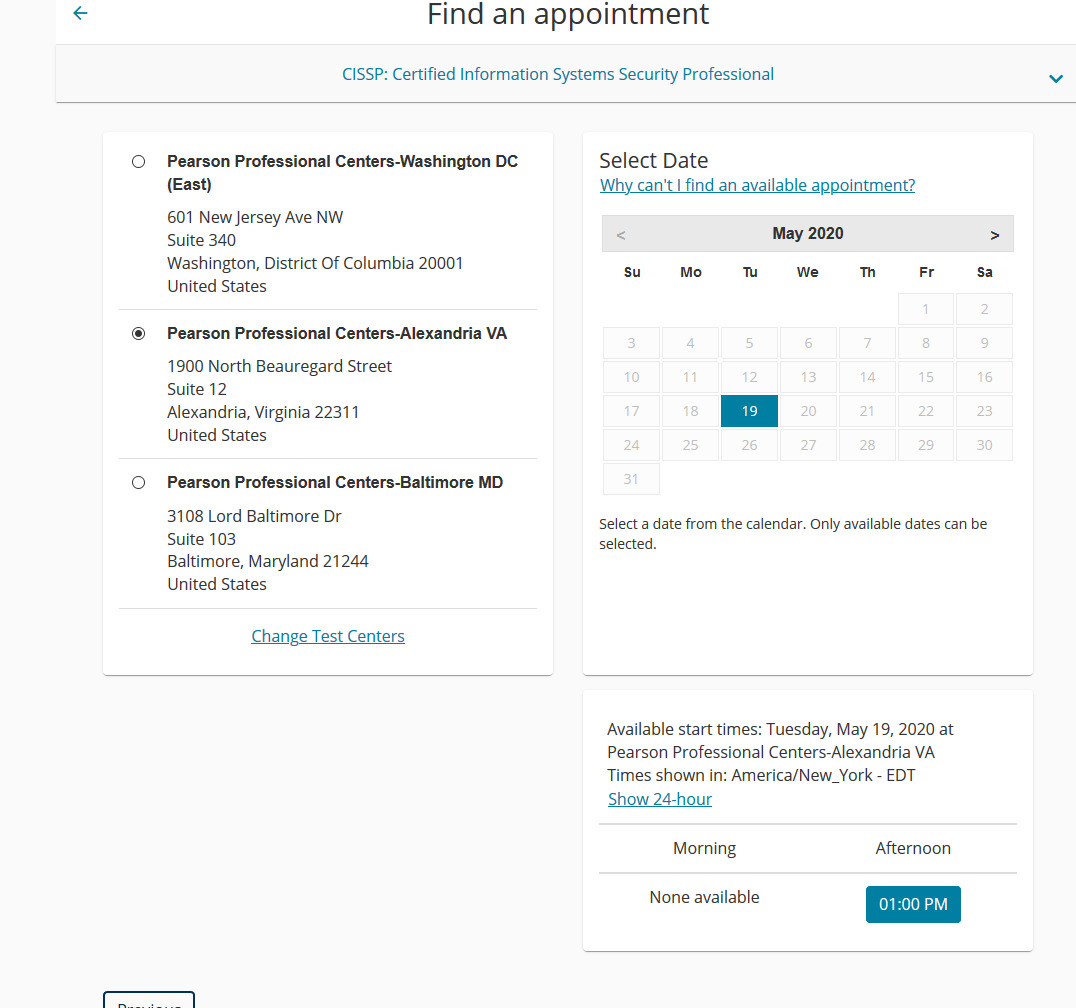Click the Alexandria VA center name
The image size is (1076, 1008).
(337, 333)
